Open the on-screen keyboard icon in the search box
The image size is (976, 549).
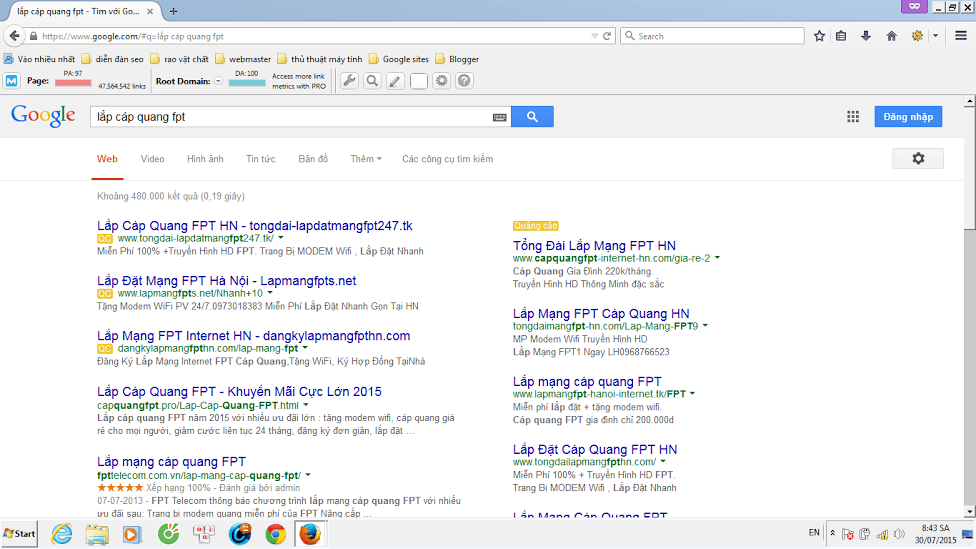(x=499, y=117)
